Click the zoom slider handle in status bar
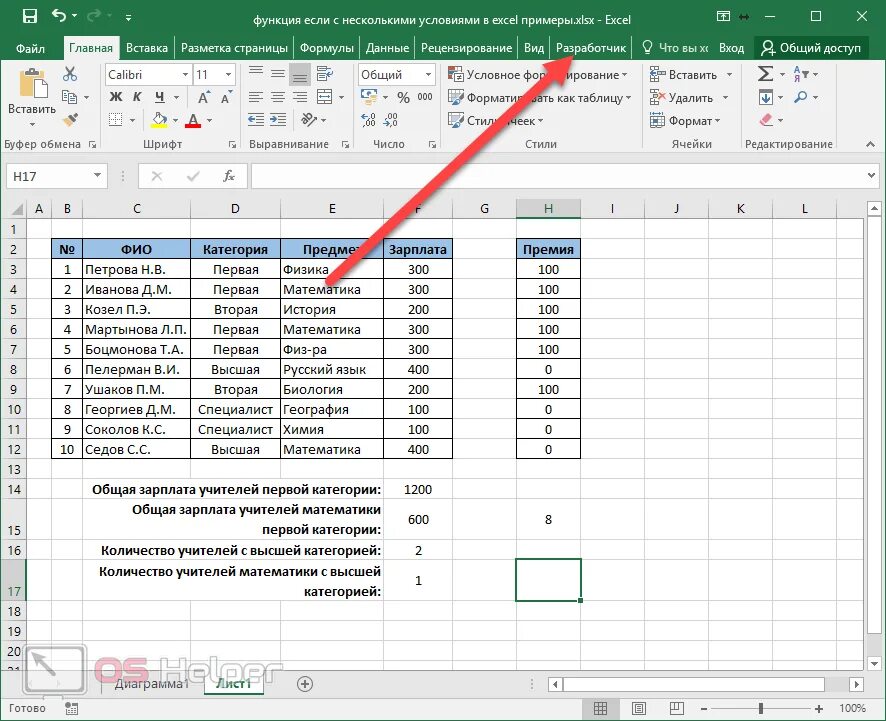 pos(761,708)
